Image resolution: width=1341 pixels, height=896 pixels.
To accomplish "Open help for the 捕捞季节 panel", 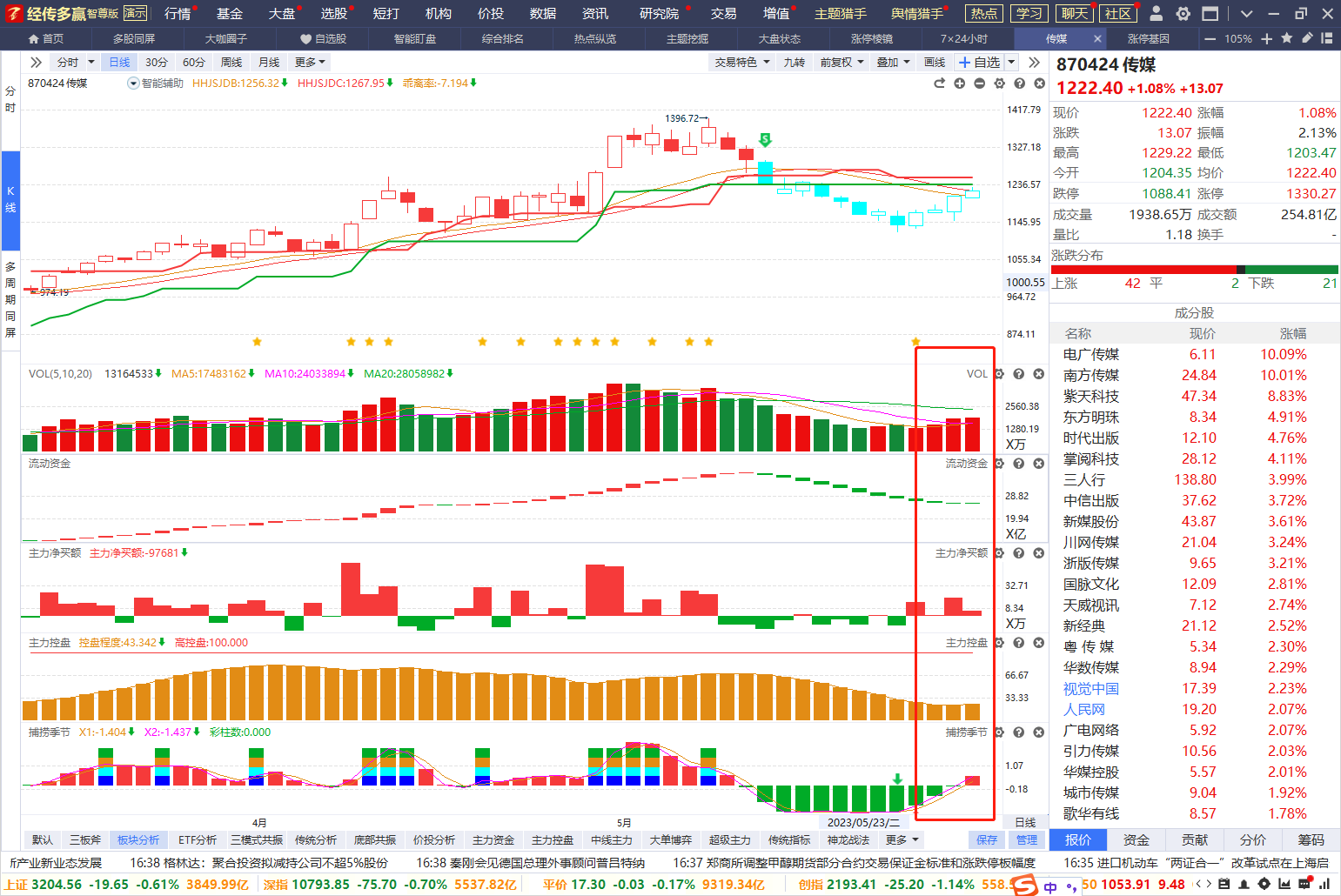I will point(1019,732).
